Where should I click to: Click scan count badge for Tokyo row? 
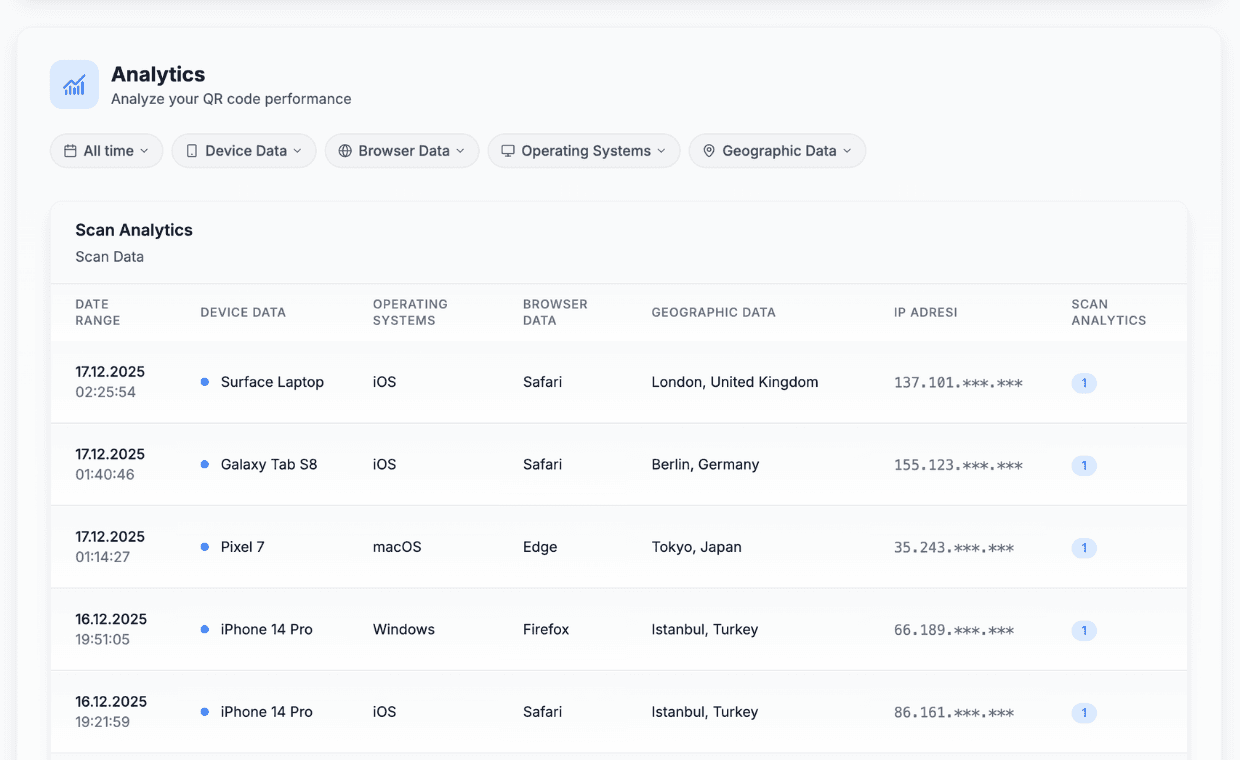(1084, 548)
